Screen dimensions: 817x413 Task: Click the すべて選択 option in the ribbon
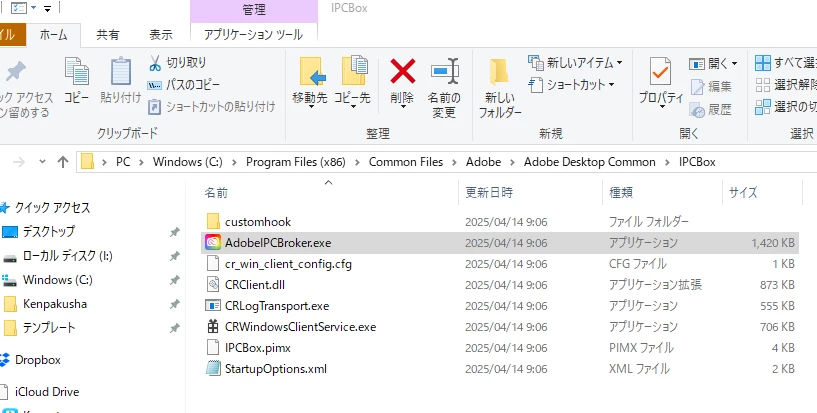point(786,62)
